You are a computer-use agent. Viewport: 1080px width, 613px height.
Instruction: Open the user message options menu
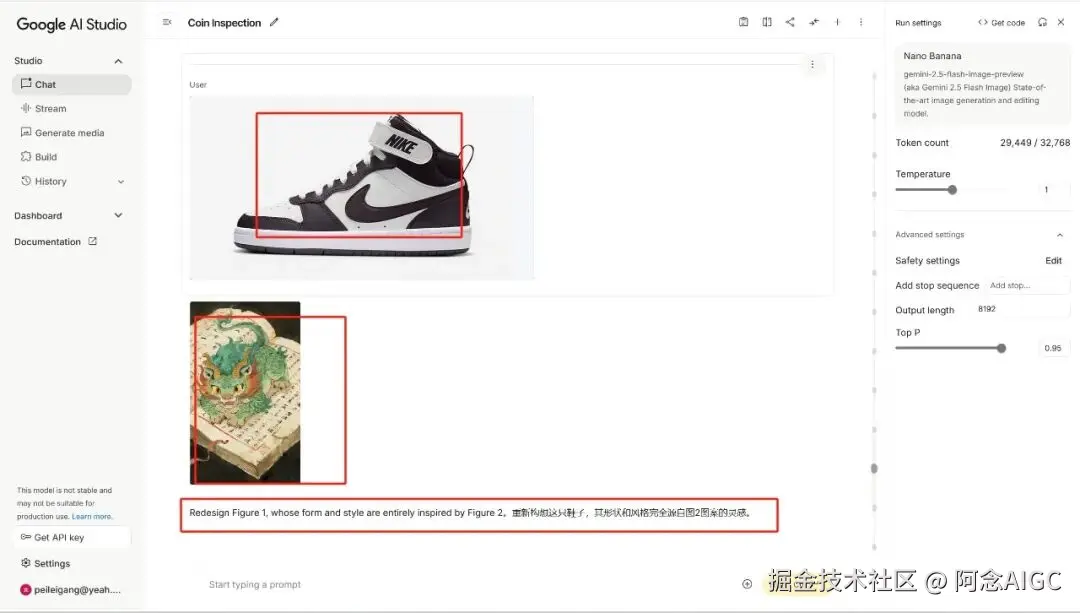[812, 64]
